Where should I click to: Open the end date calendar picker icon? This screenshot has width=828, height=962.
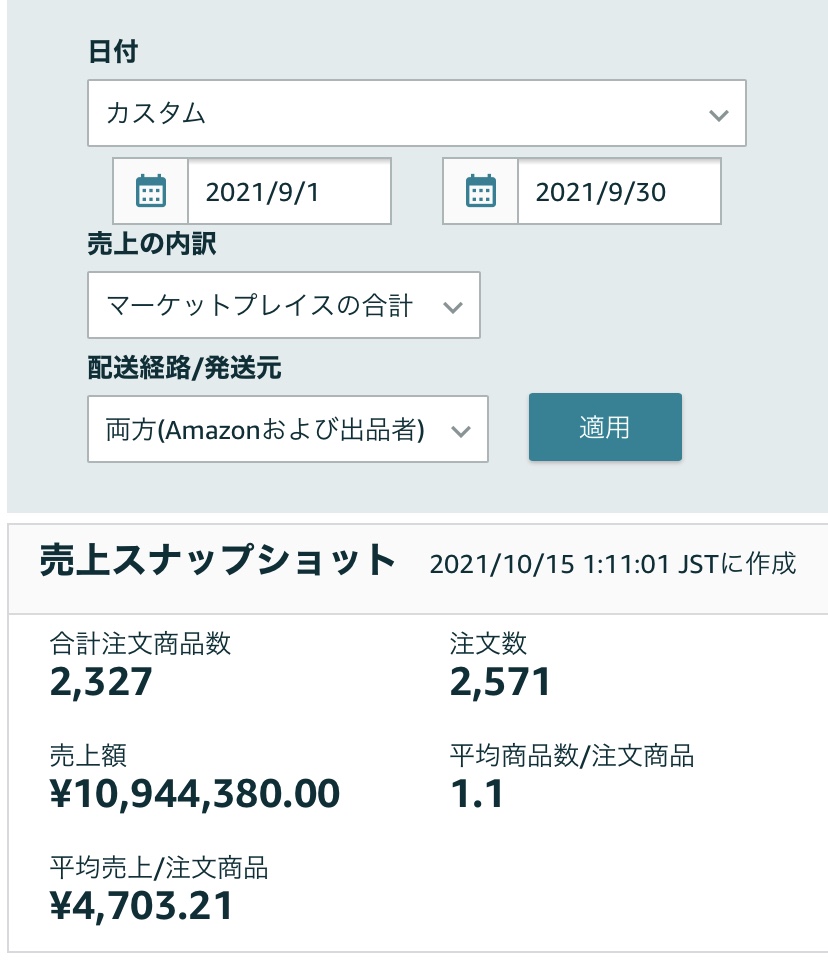coord(481,191)
